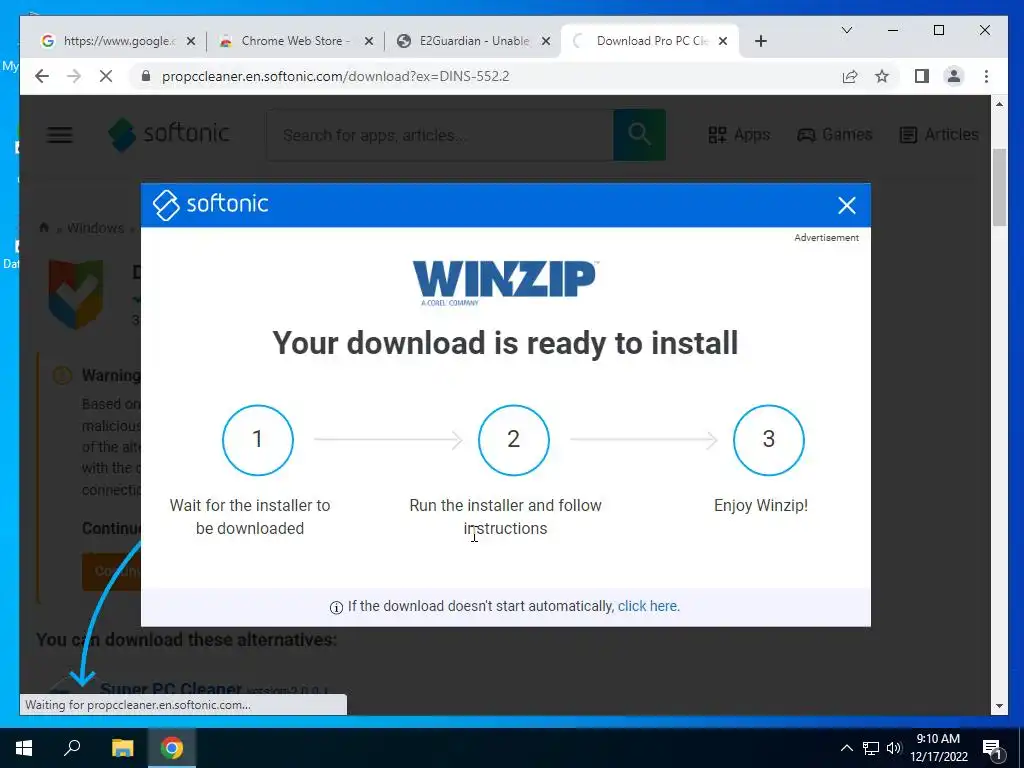Open the softonic hamburger menu
The width and height of the screenshot is (1024, 768).
[59, 135]
